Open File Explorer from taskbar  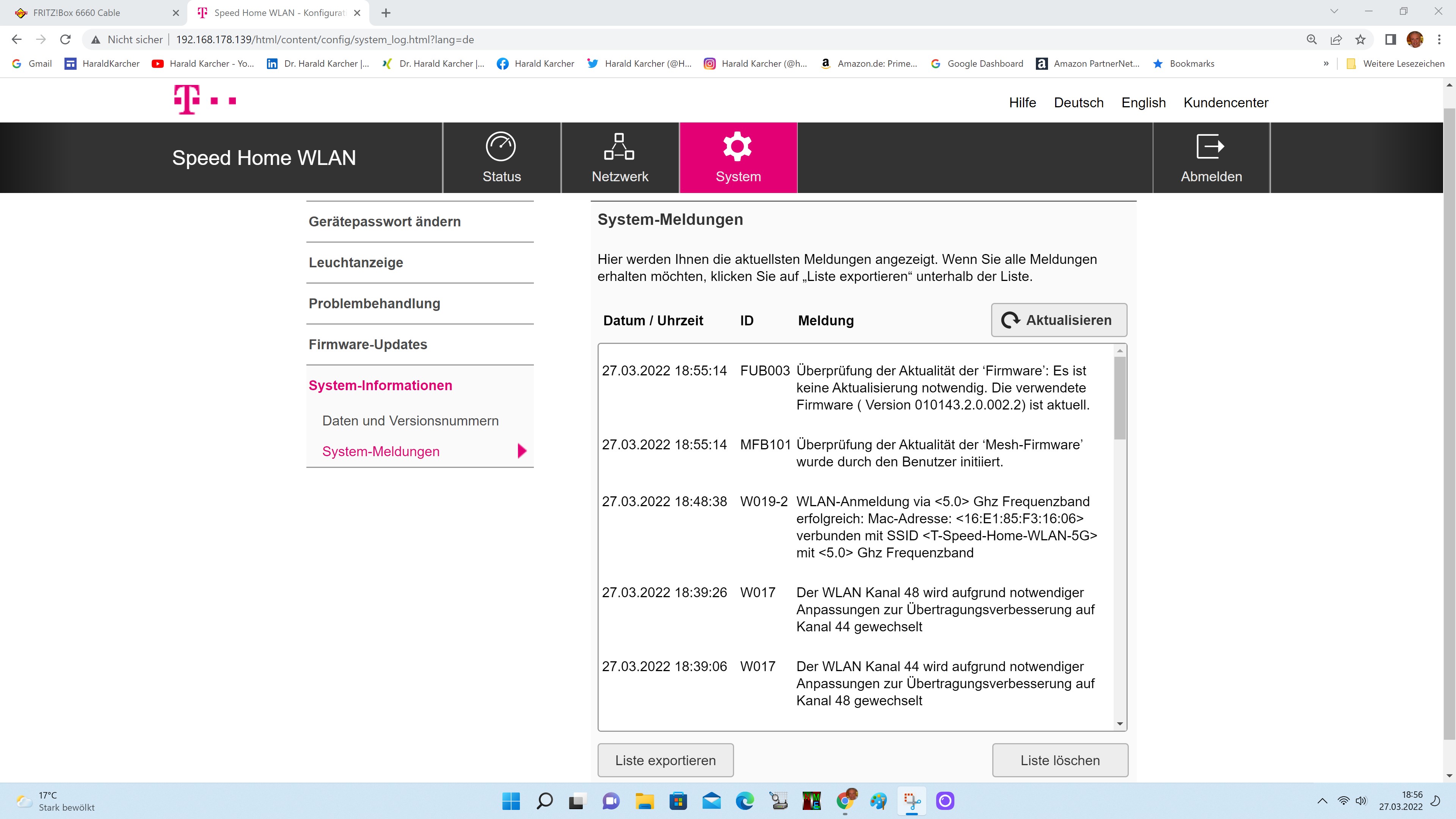pos(644,801)
